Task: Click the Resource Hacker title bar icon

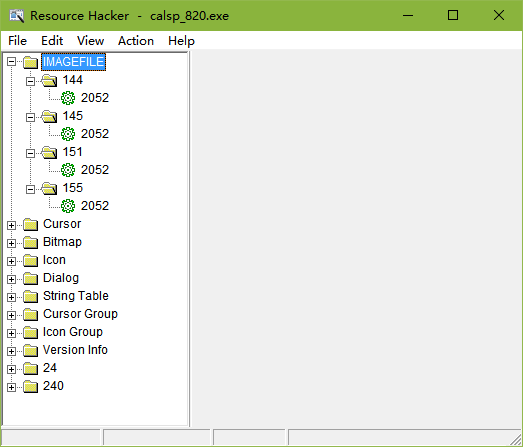Action: coord(16,16)
